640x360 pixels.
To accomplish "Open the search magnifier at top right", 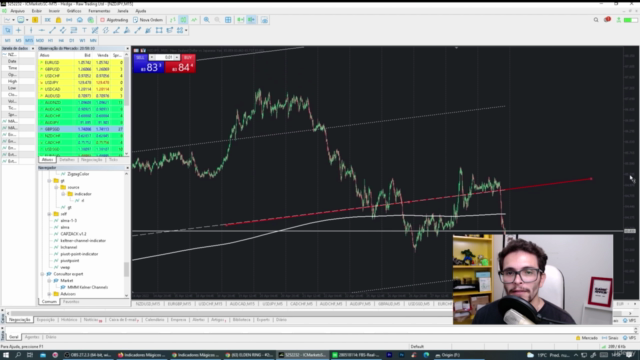I will [596, 20].
